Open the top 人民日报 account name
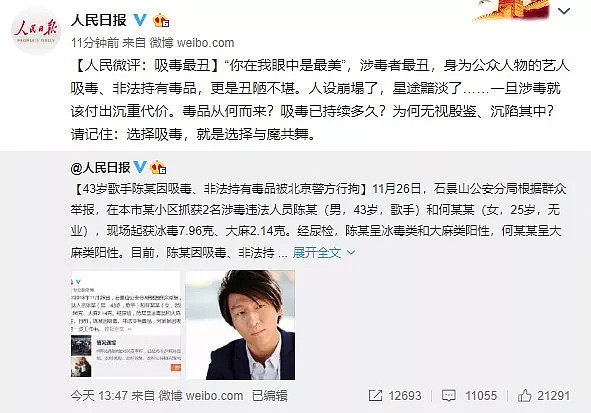 99,20
